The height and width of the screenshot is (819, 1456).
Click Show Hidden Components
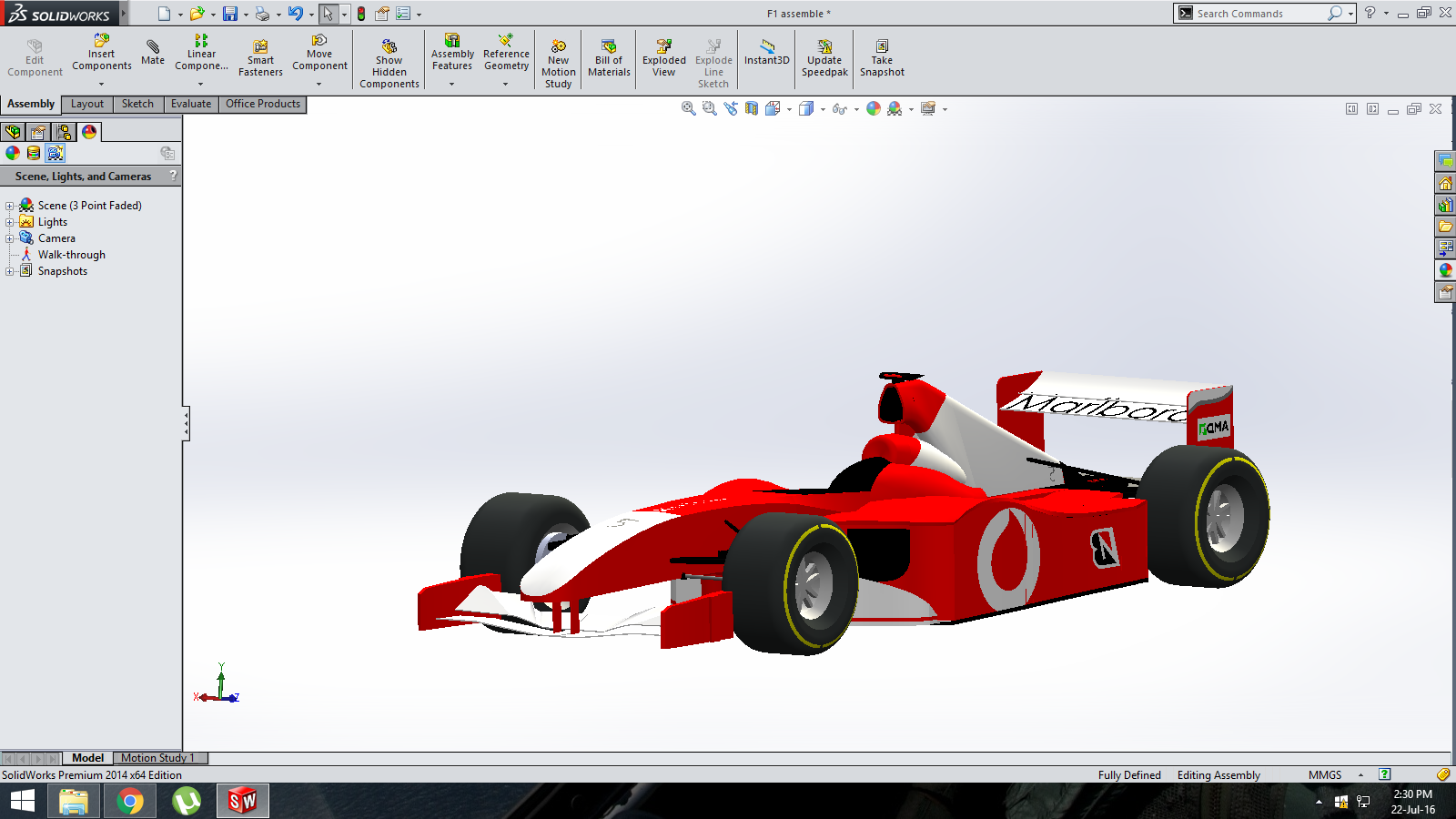tap(389, 64)
